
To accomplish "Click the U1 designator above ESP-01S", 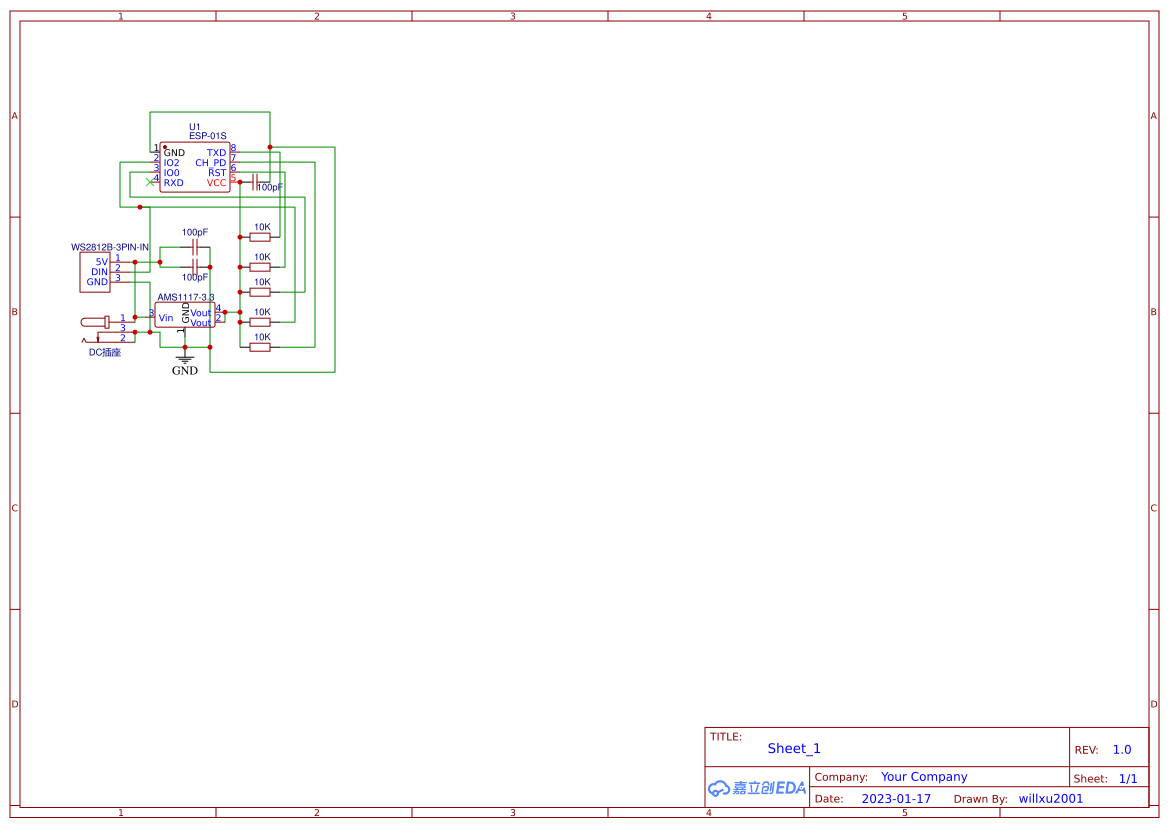I will point(195,127).
